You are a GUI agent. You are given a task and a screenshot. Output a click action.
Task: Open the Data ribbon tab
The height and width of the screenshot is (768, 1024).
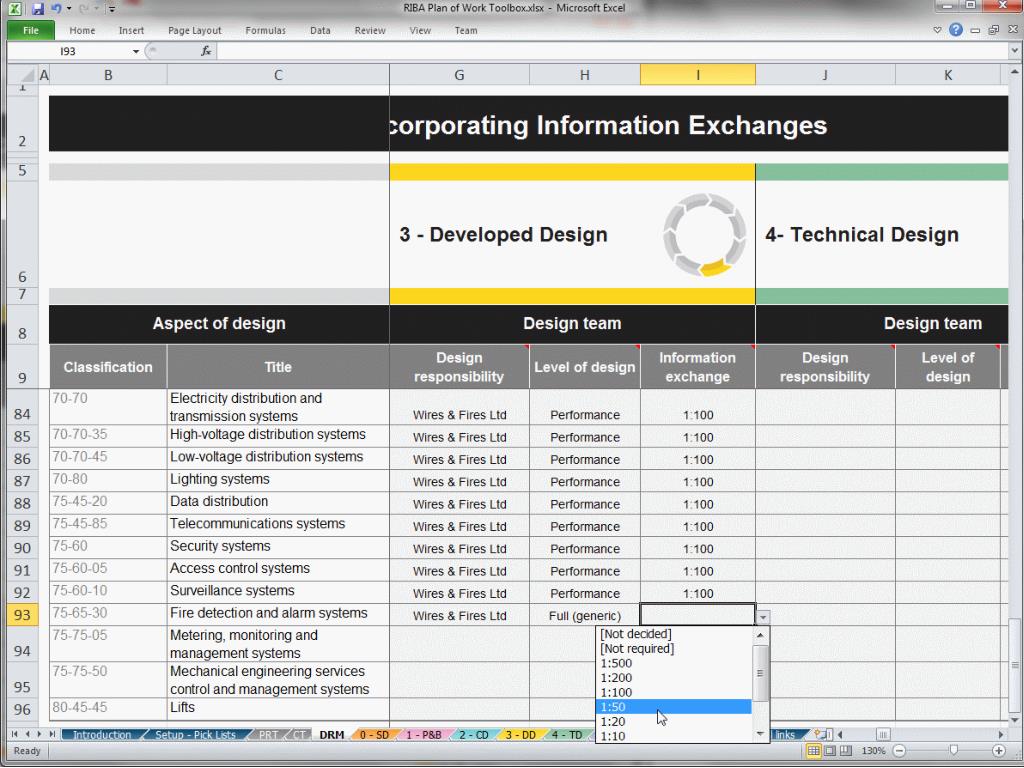click(320, 30)
